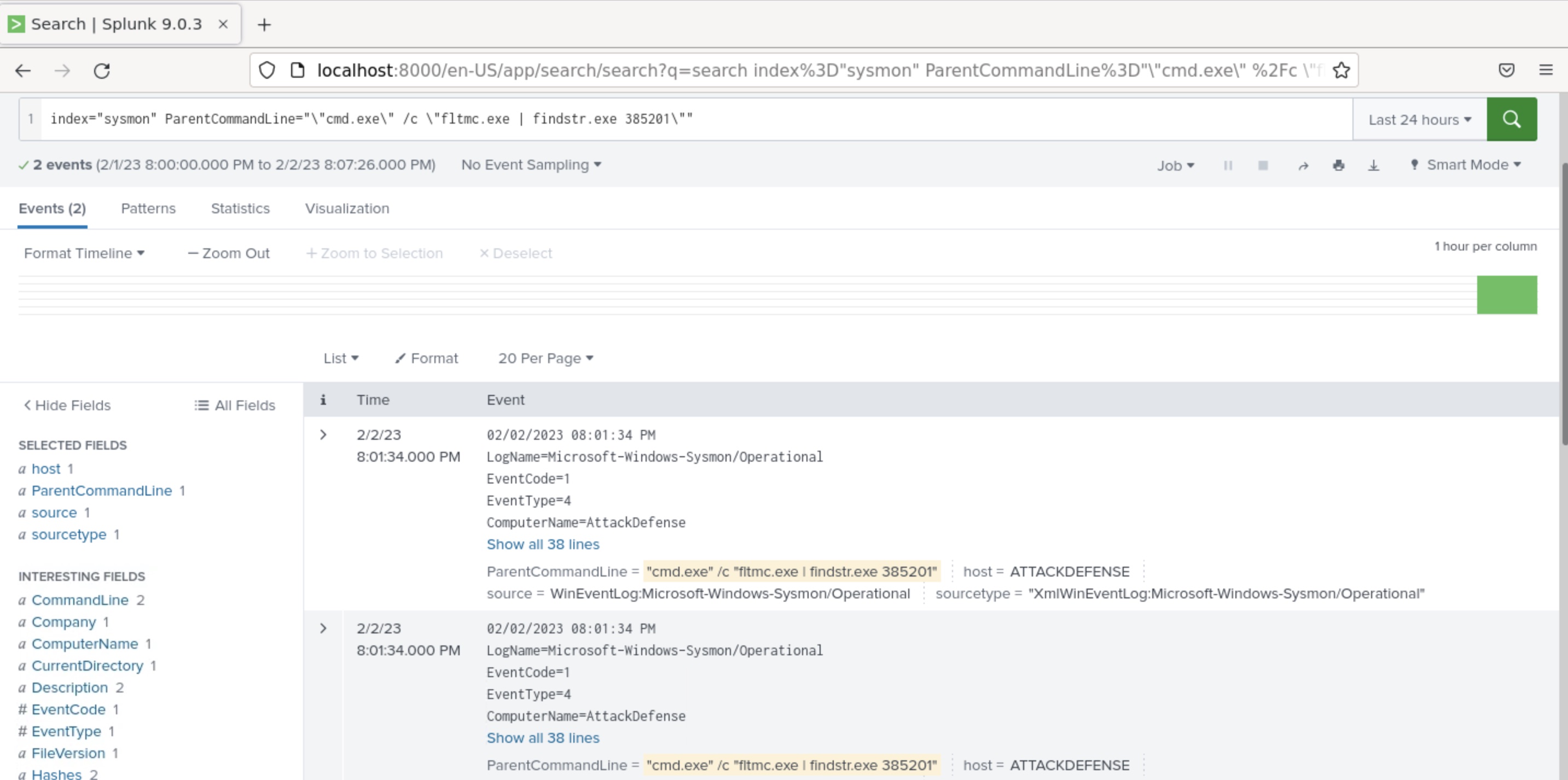Open the host selected field
This screenshot has height=780, width=1568.
click(45, 468)
